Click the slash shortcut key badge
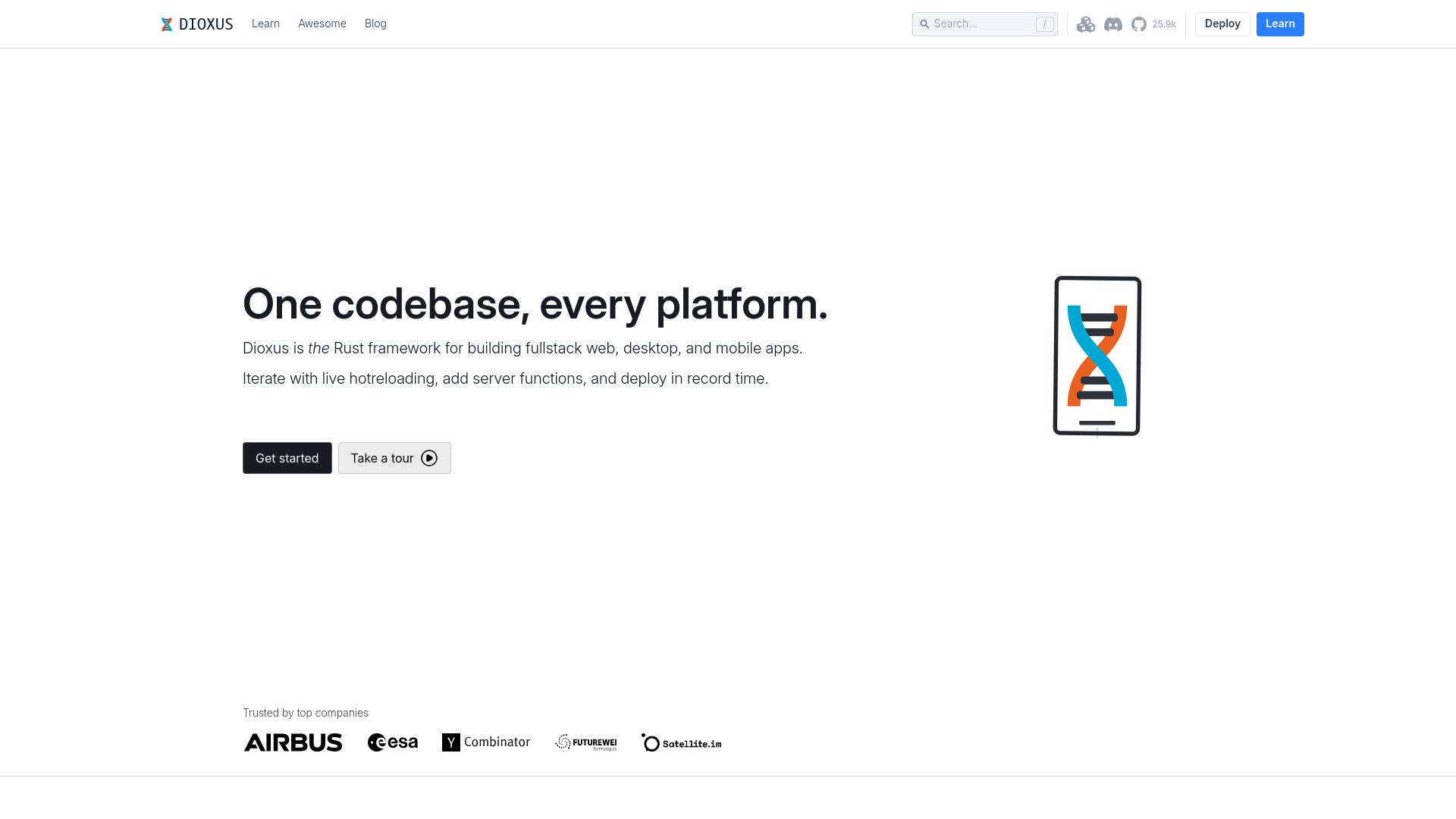The height and width of the screenshot is (819, 1456). click(x=1044, y=24)
